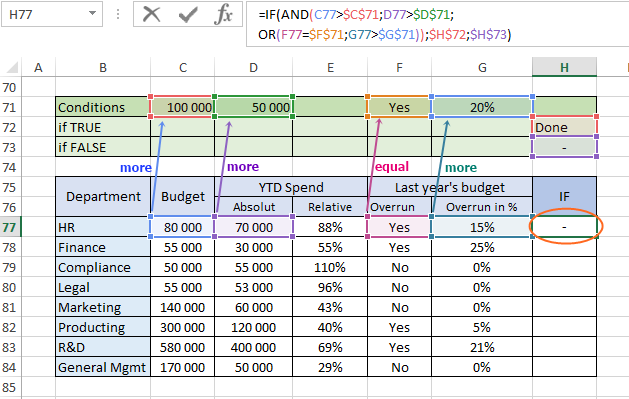Click the 21% overrun cell for R&D

click(482, 348)
